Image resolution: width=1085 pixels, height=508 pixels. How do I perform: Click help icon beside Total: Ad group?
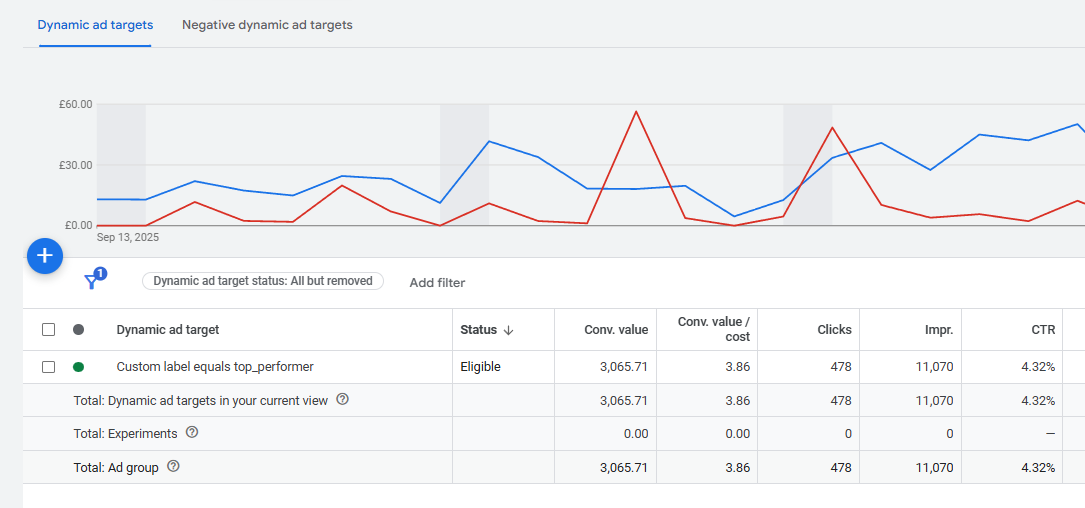[173, 467]
